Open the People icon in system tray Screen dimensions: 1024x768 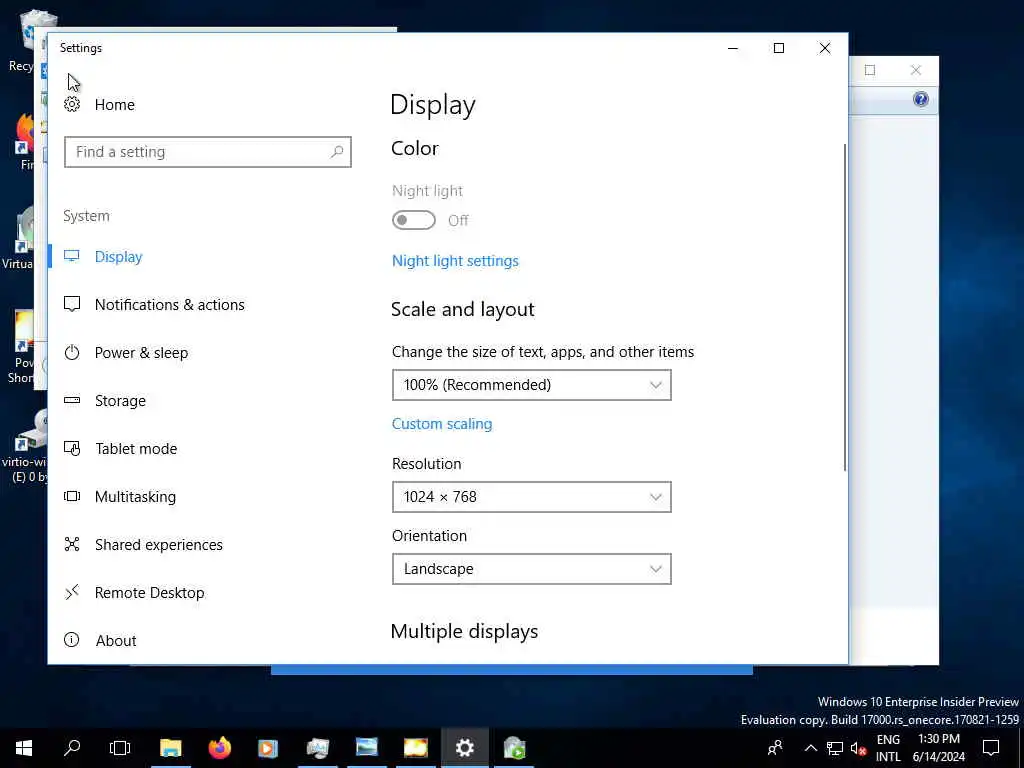point(775,748)
